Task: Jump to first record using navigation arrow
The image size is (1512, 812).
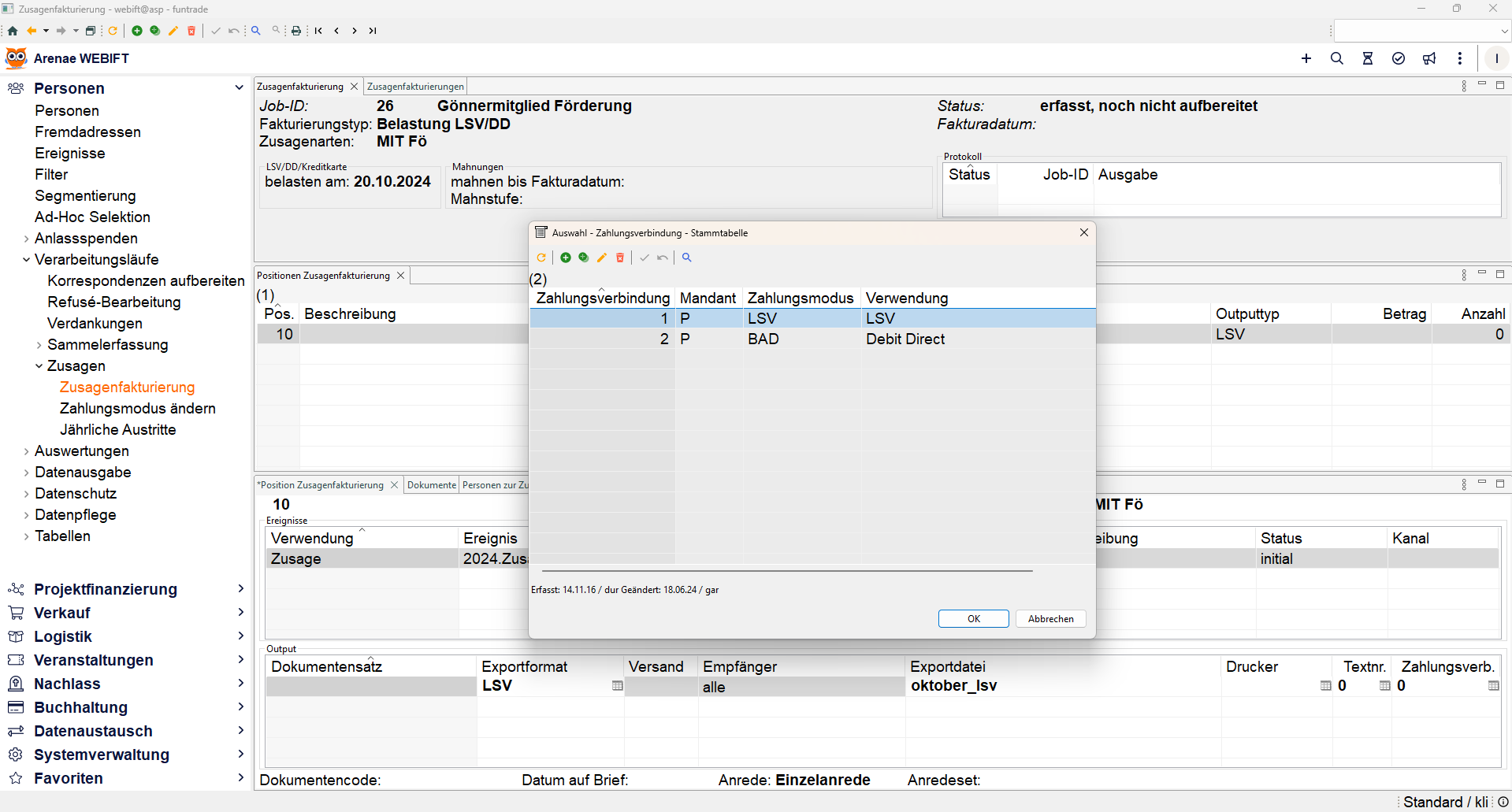Action: tap(318, 31)
